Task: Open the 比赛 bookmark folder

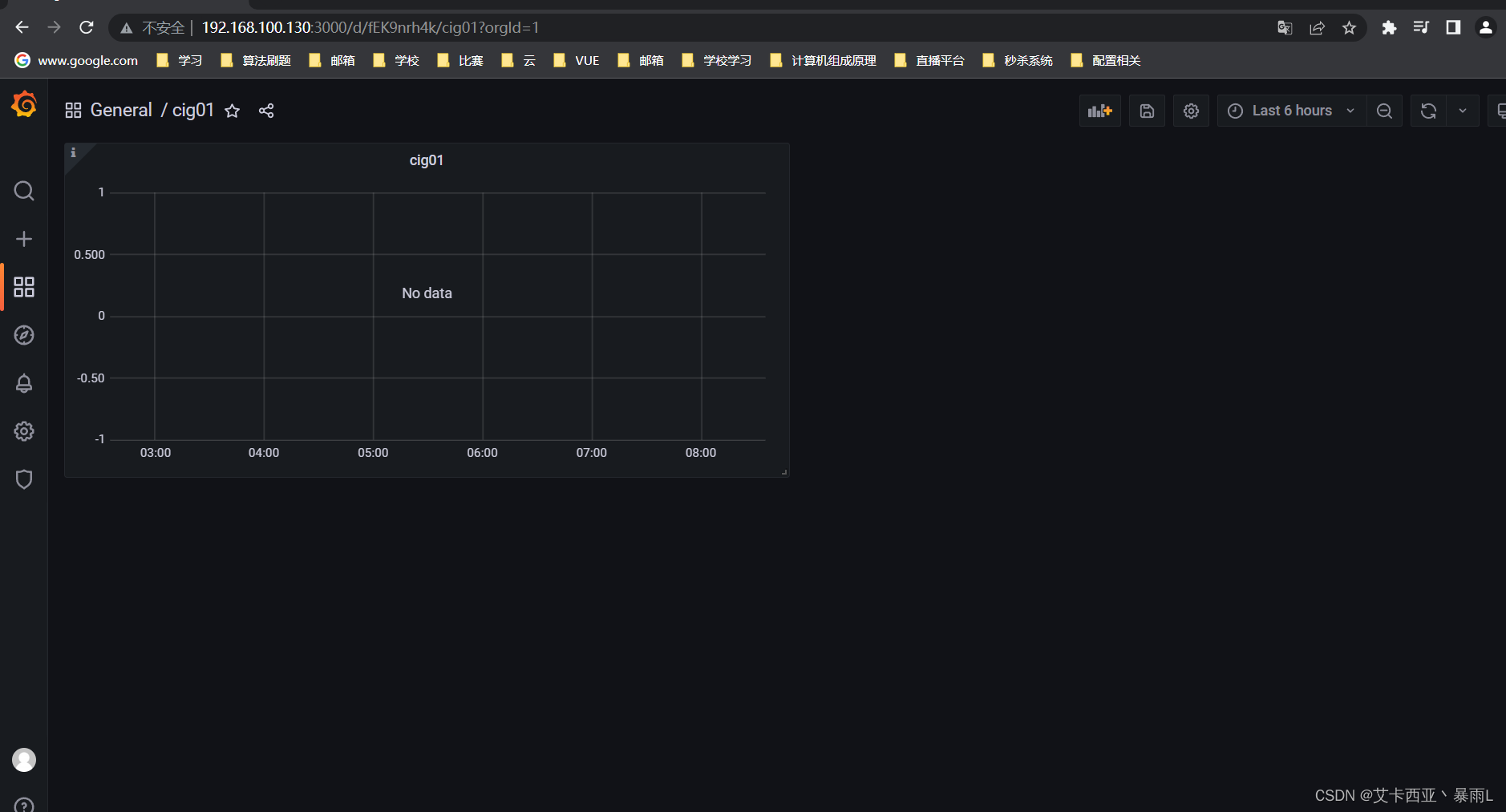Action: click(x=460, y=60)
